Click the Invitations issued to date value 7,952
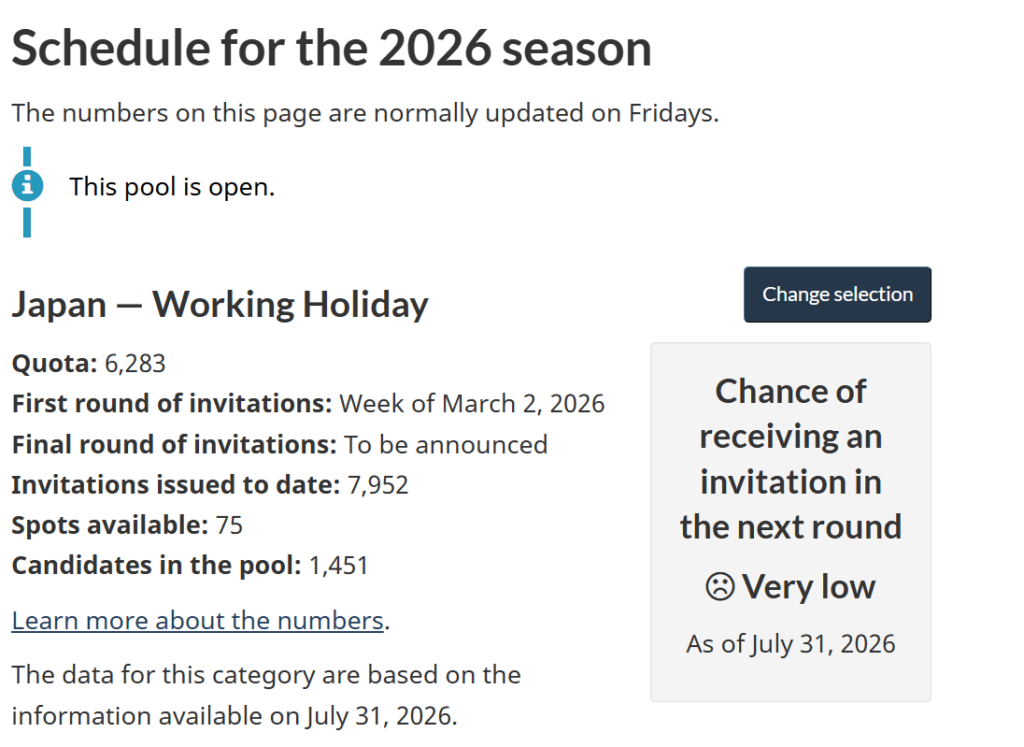 (378, 485)
